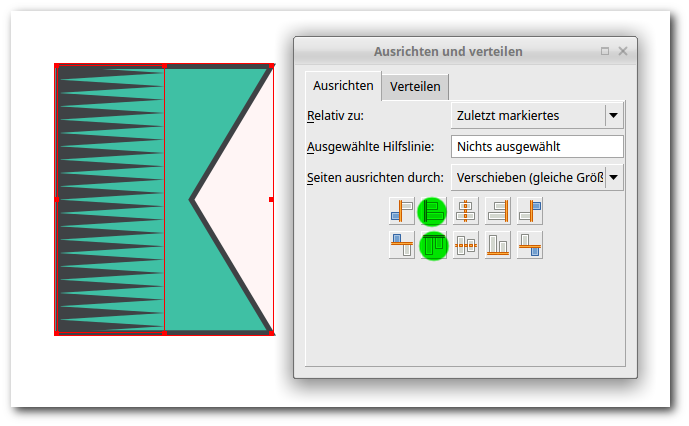Align top edges to anchor's bottom edge

tap(529, 245)
